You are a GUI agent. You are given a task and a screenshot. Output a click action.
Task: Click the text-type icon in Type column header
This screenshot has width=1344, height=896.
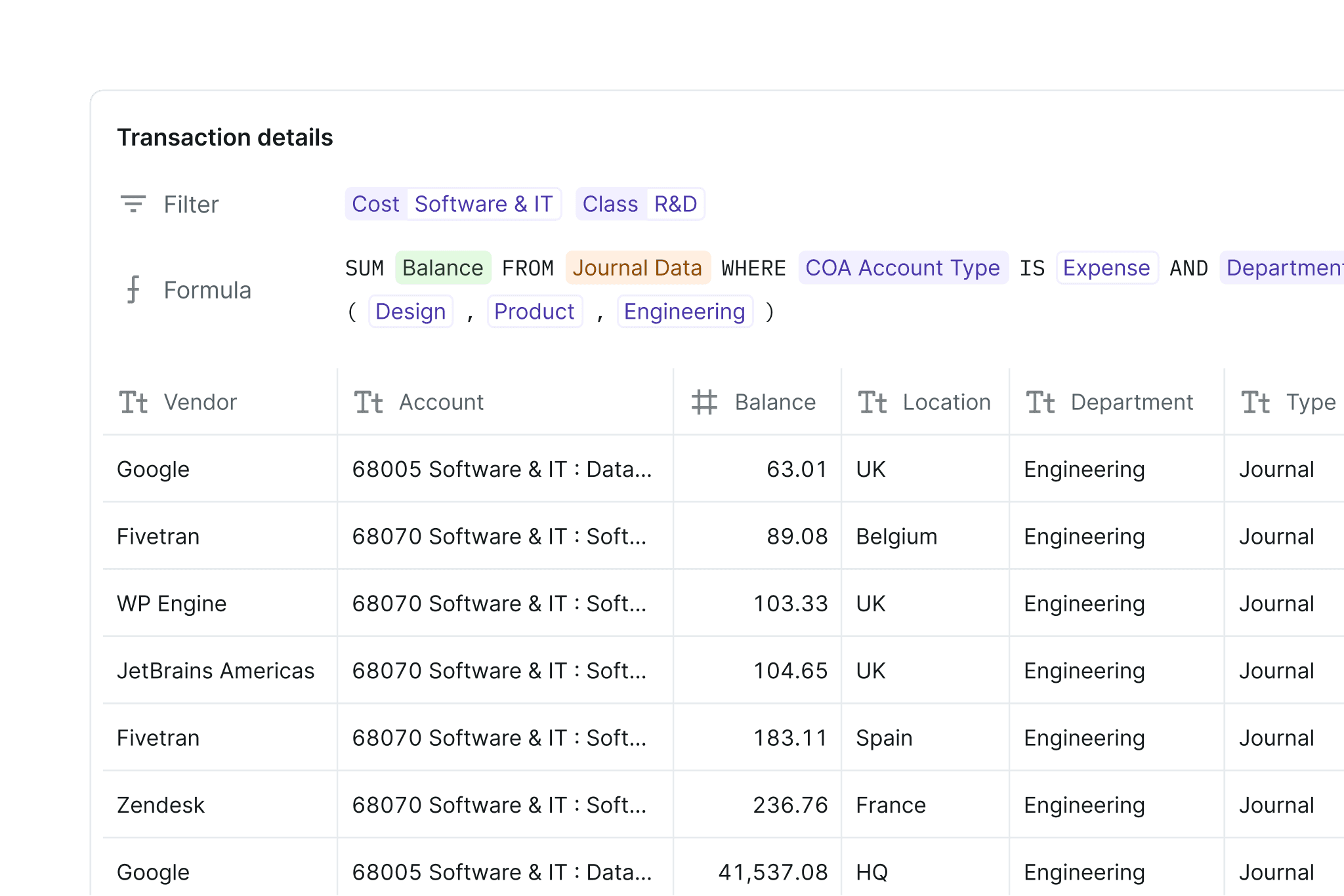(x=1256, y=402)
